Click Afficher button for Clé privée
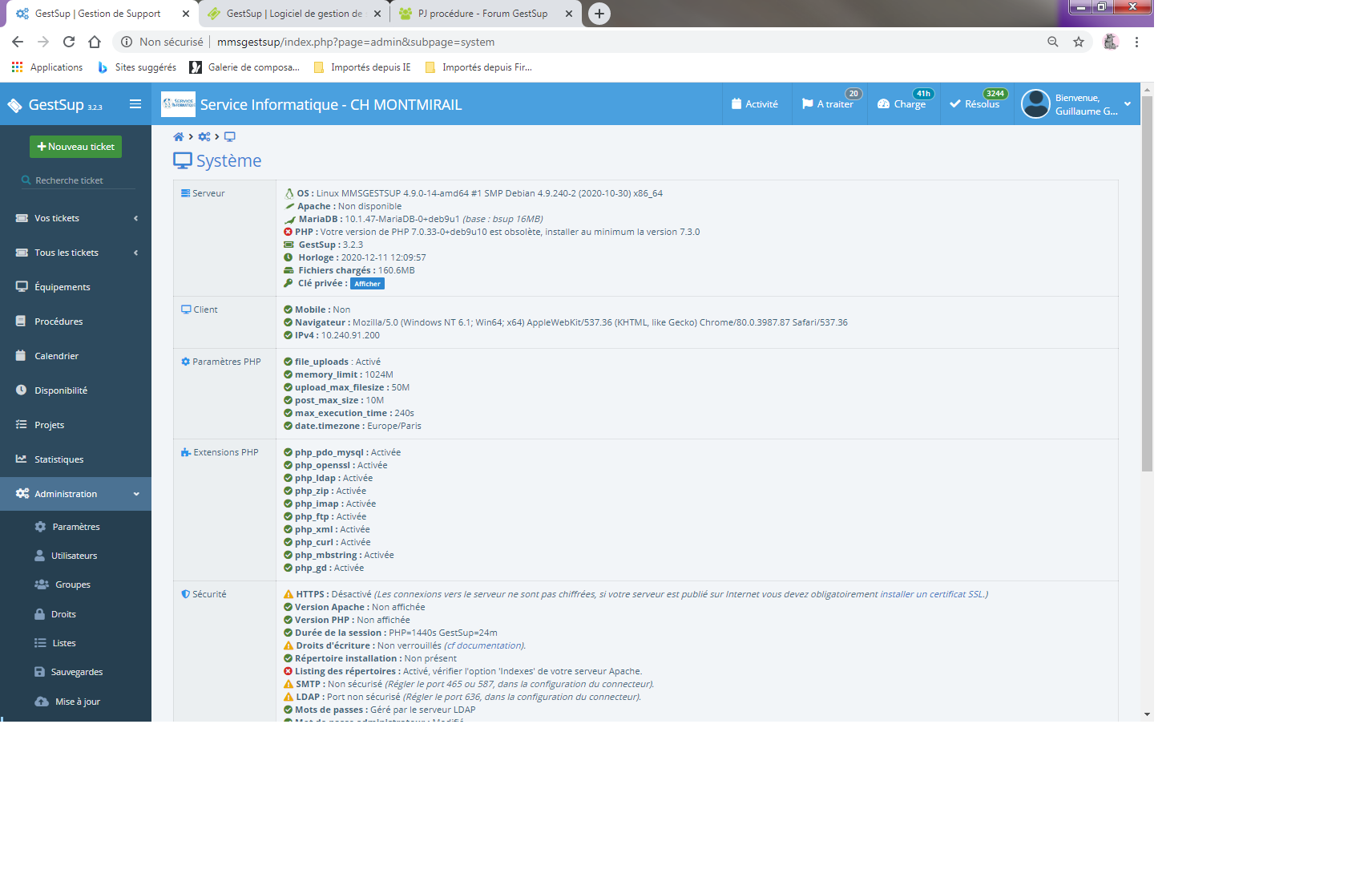The height and width of the screenshot is (890, 1372). [367, 284]
